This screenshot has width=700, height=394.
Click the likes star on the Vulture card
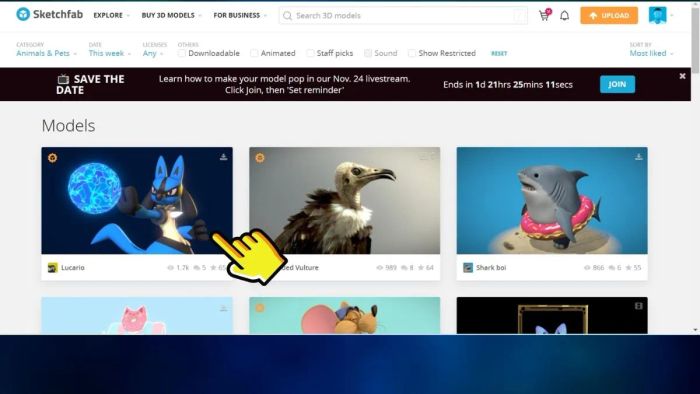tap(421, 268)
